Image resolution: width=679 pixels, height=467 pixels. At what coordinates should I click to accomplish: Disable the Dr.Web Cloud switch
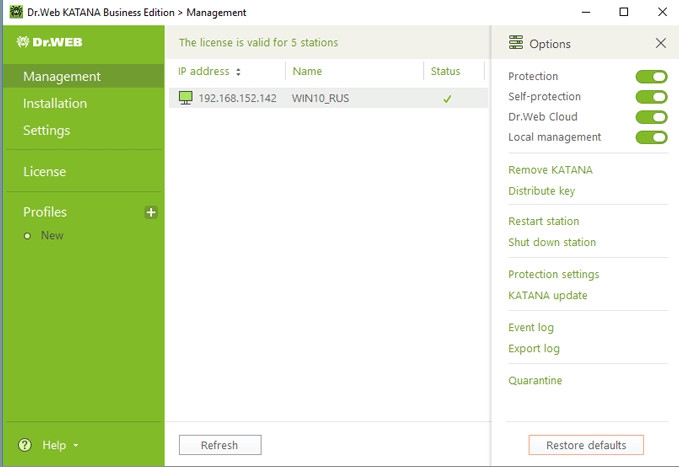[x=651, y=117]
